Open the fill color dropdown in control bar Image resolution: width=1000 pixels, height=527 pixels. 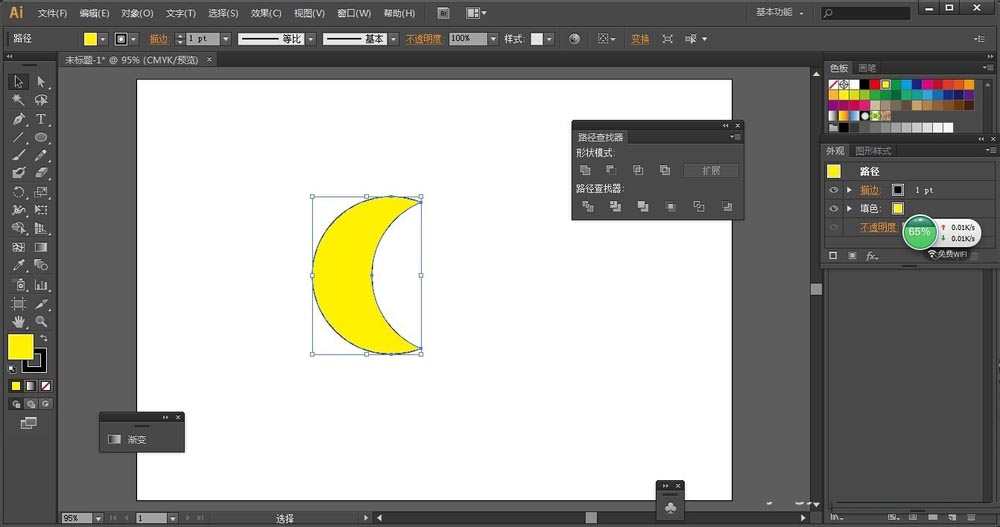tap(103, 40)
